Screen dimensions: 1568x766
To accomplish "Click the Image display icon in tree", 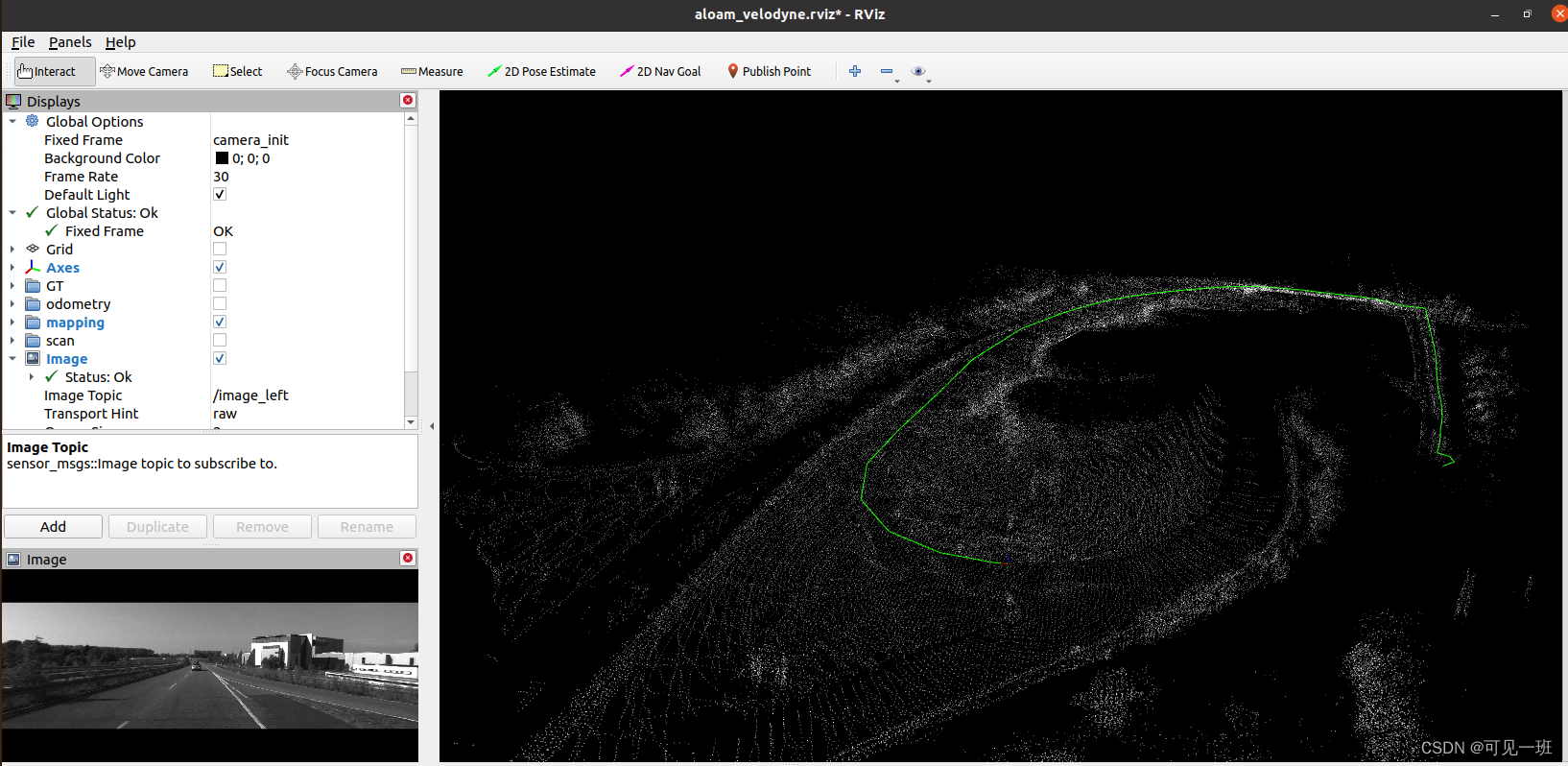I will click(x=33, y=358).
